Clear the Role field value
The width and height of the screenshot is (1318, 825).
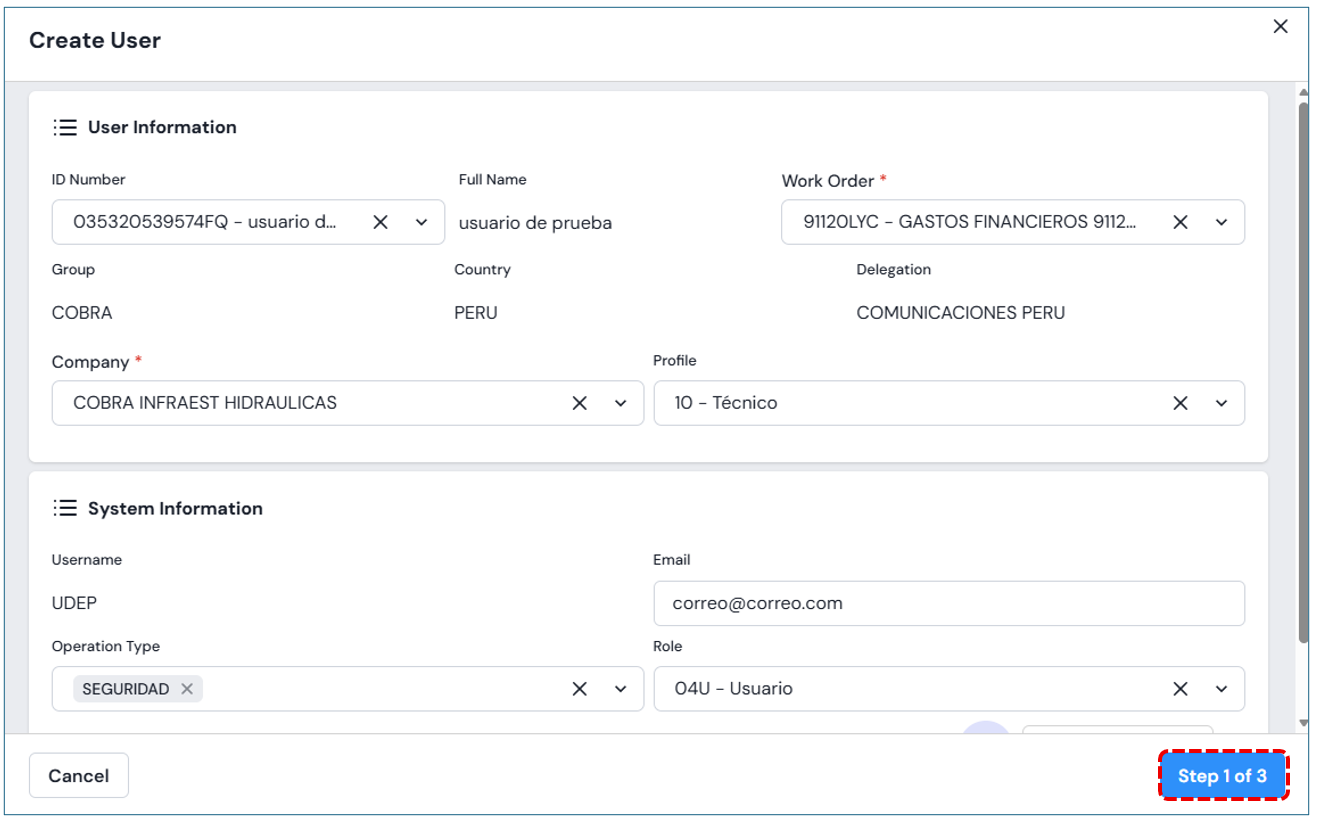click(1180, 689)
